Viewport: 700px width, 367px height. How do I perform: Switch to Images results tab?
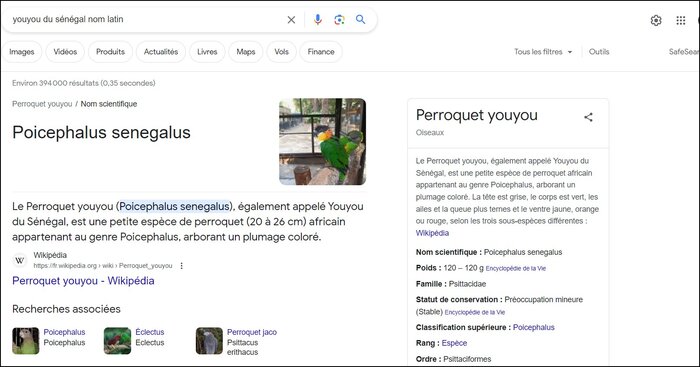[22, 52]
